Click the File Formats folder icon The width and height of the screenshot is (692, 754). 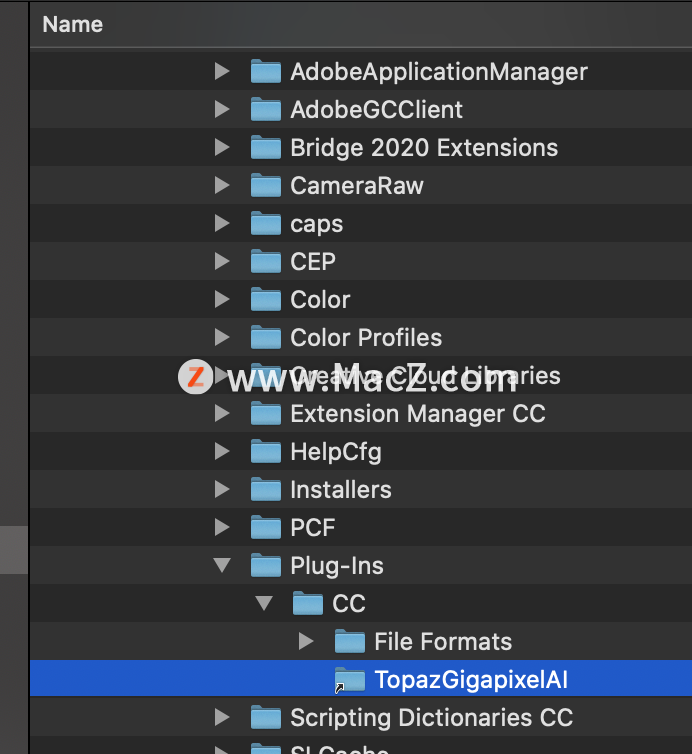(350, 641)
